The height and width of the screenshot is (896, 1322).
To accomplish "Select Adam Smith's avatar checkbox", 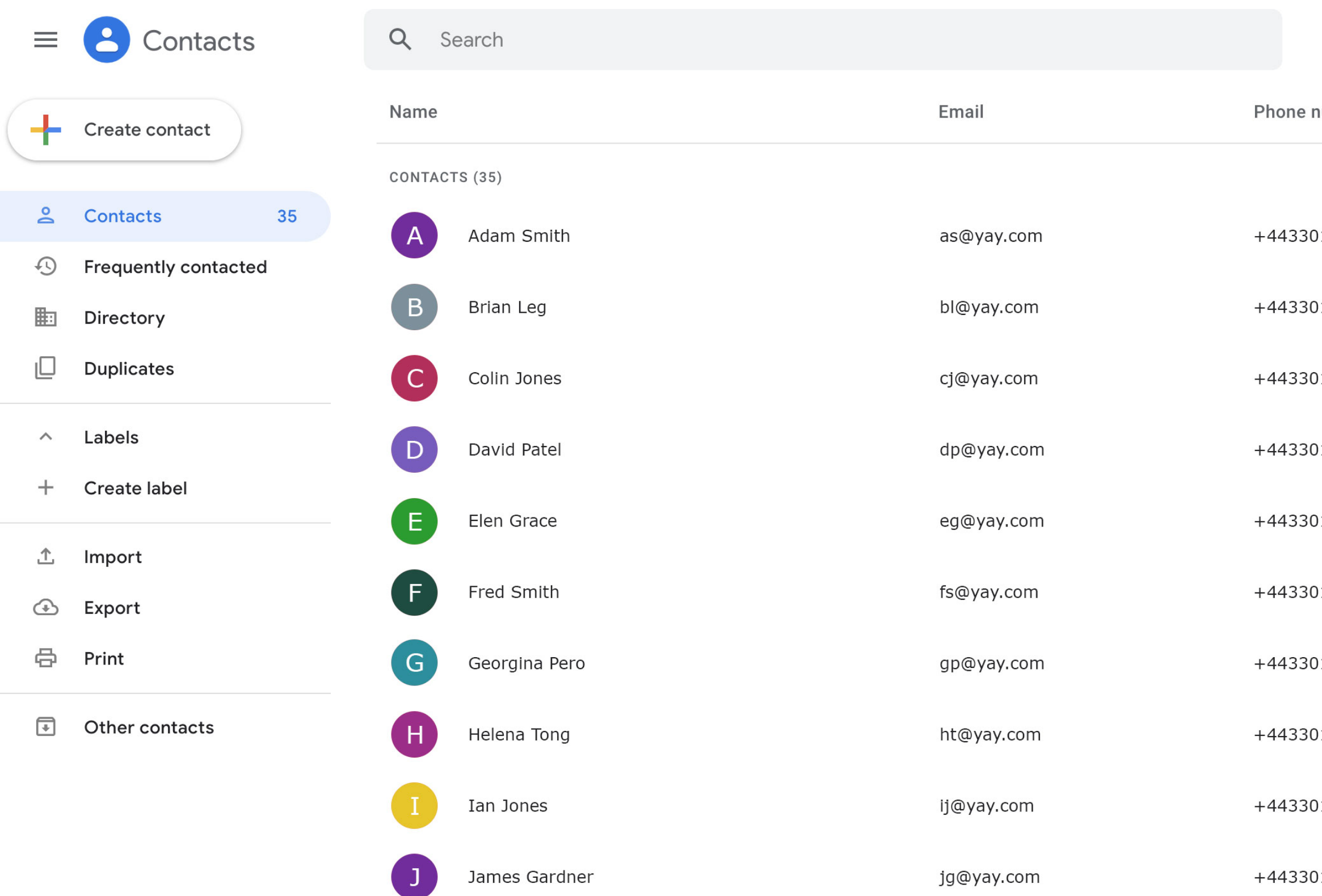I will pos(414,235).
